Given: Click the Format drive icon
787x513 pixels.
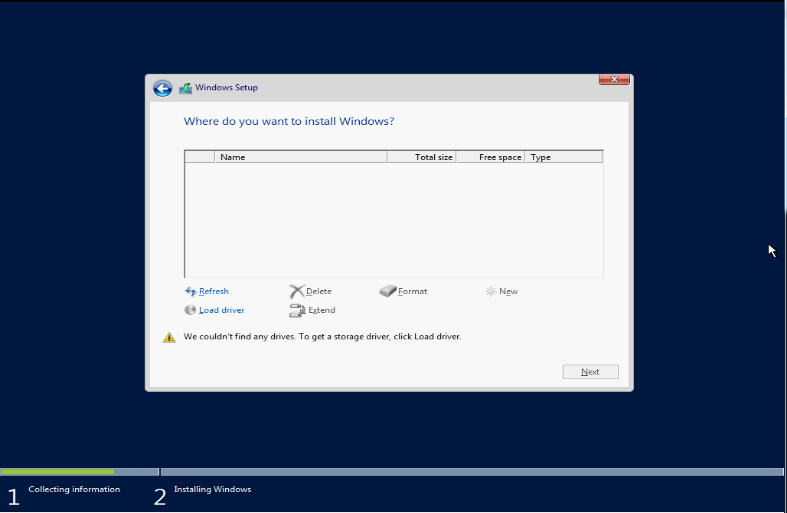Looking at the screenshot, I should (x=387, y=291).
